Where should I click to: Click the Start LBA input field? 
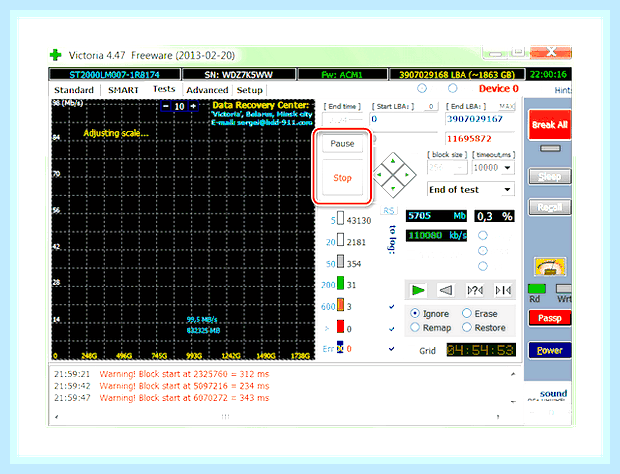404,119
